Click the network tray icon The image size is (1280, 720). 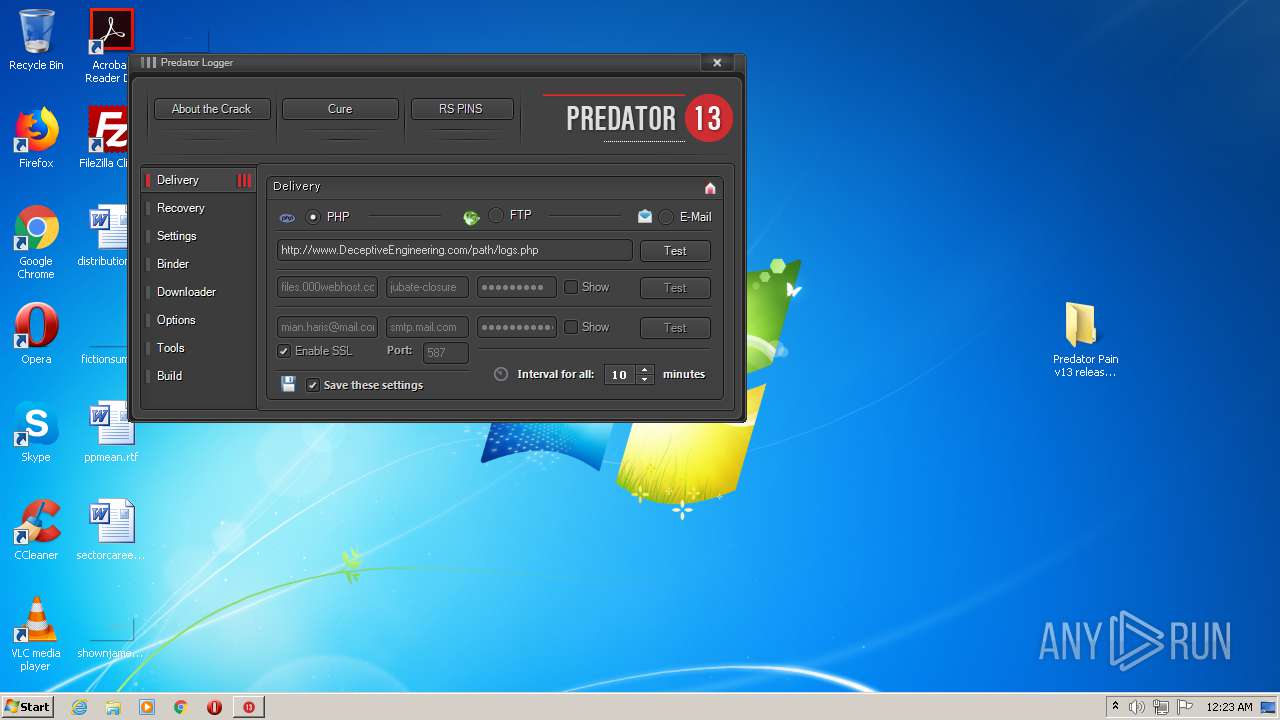click(1161, 707)
